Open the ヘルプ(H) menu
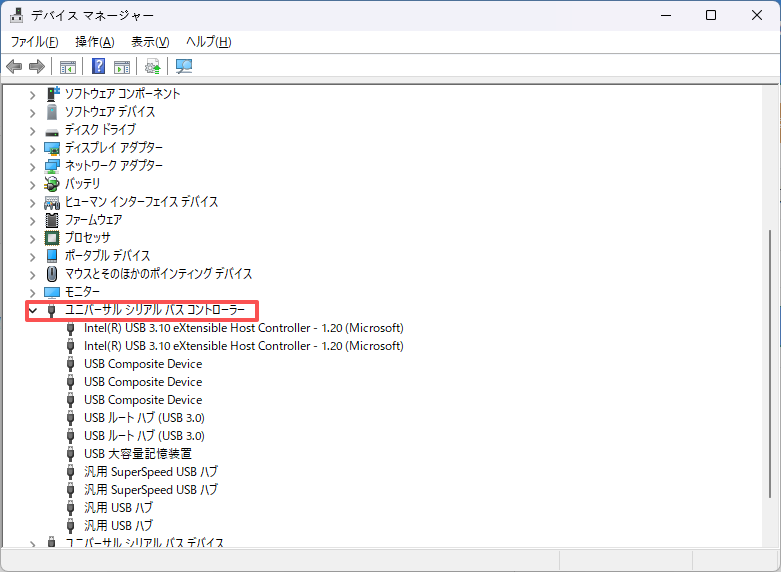Screen dimensions: 781x572 pos(209,42)
